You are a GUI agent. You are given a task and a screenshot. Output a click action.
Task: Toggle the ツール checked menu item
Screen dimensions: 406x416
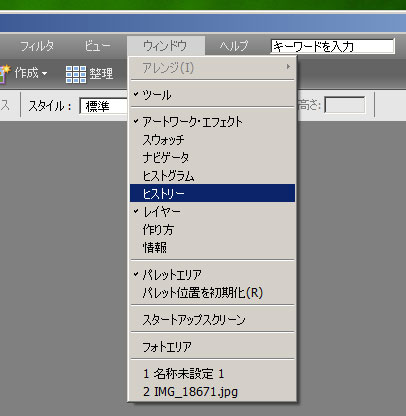click(x=212, y=95)
